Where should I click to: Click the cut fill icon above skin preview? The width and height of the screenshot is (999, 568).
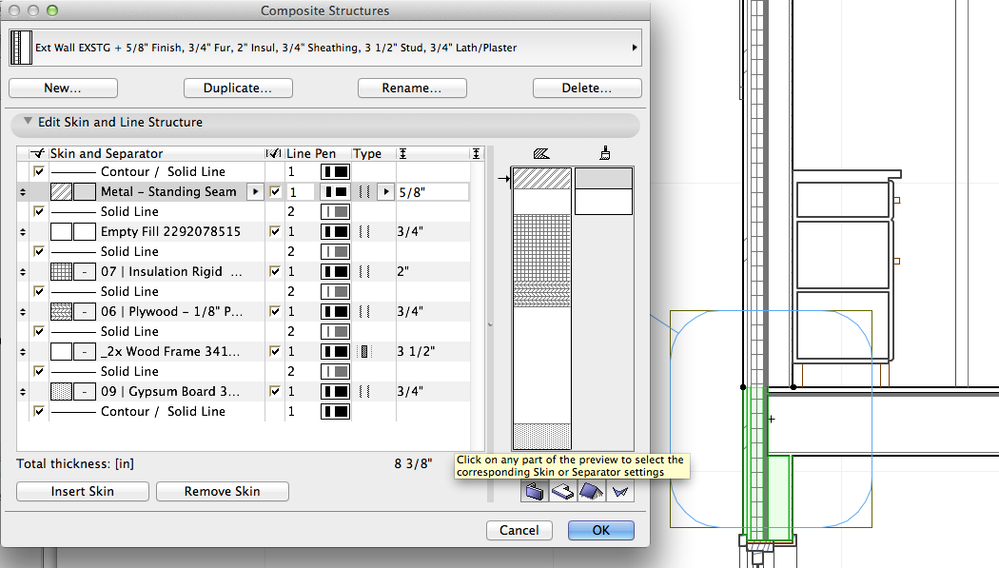click(541, 154)
